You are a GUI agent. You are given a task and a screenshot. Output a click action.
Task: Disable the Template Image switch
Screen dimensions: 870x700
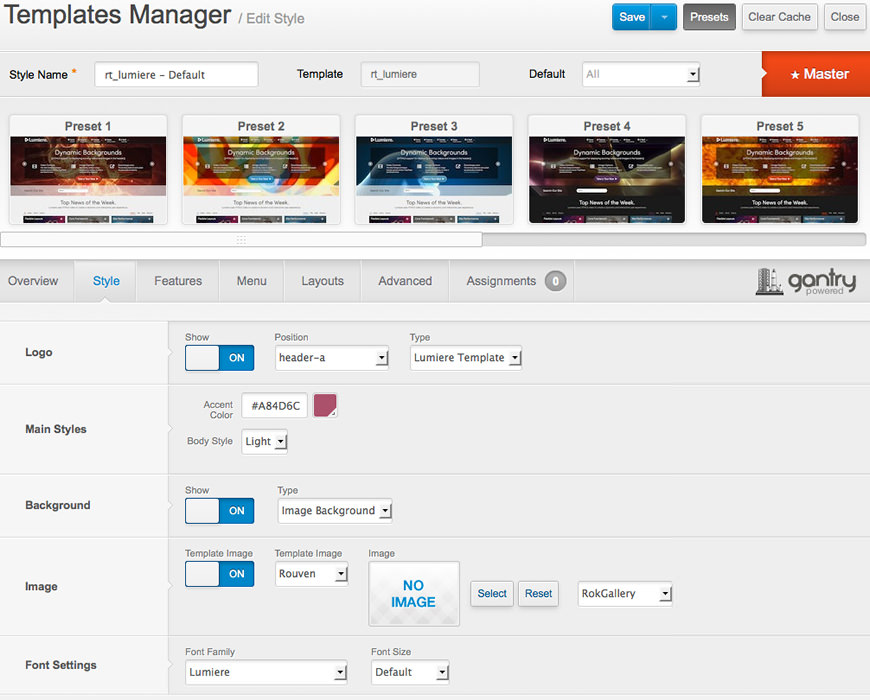point(220,574)
